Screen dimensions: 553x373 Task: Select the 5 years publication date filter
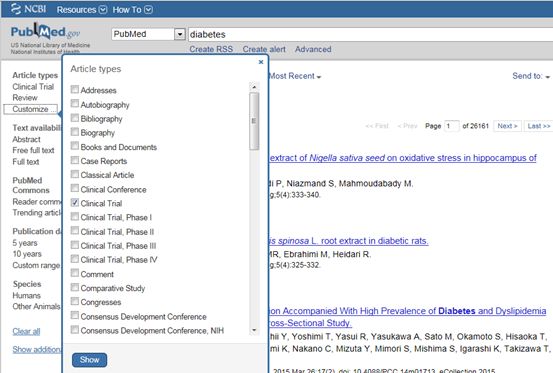pos(25,243)
